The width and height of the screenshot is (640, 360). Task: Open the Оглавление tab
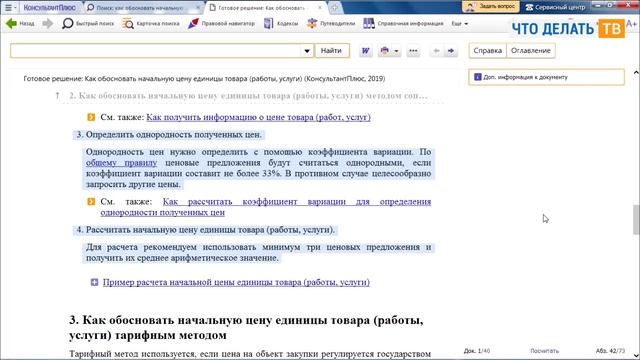531,51
